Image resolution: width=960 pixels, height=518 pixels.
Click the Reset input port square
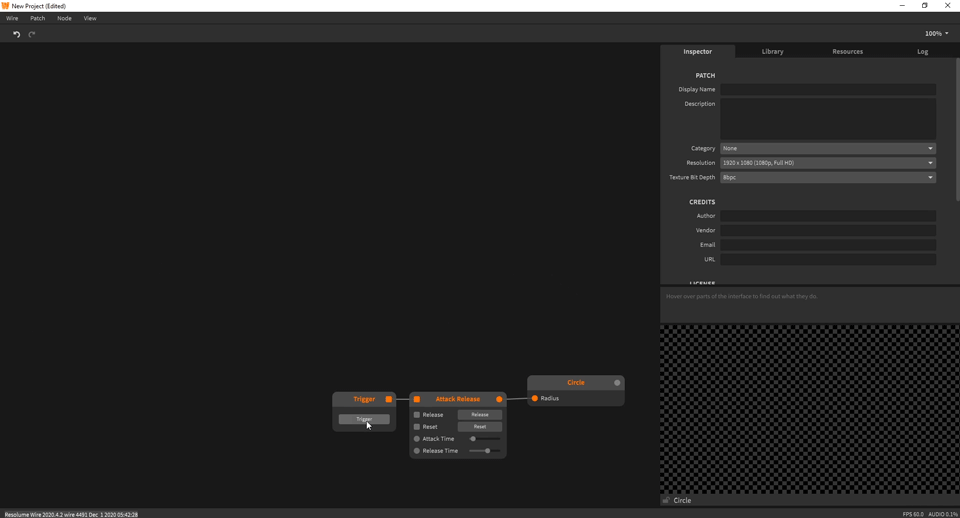pos(417,427)
